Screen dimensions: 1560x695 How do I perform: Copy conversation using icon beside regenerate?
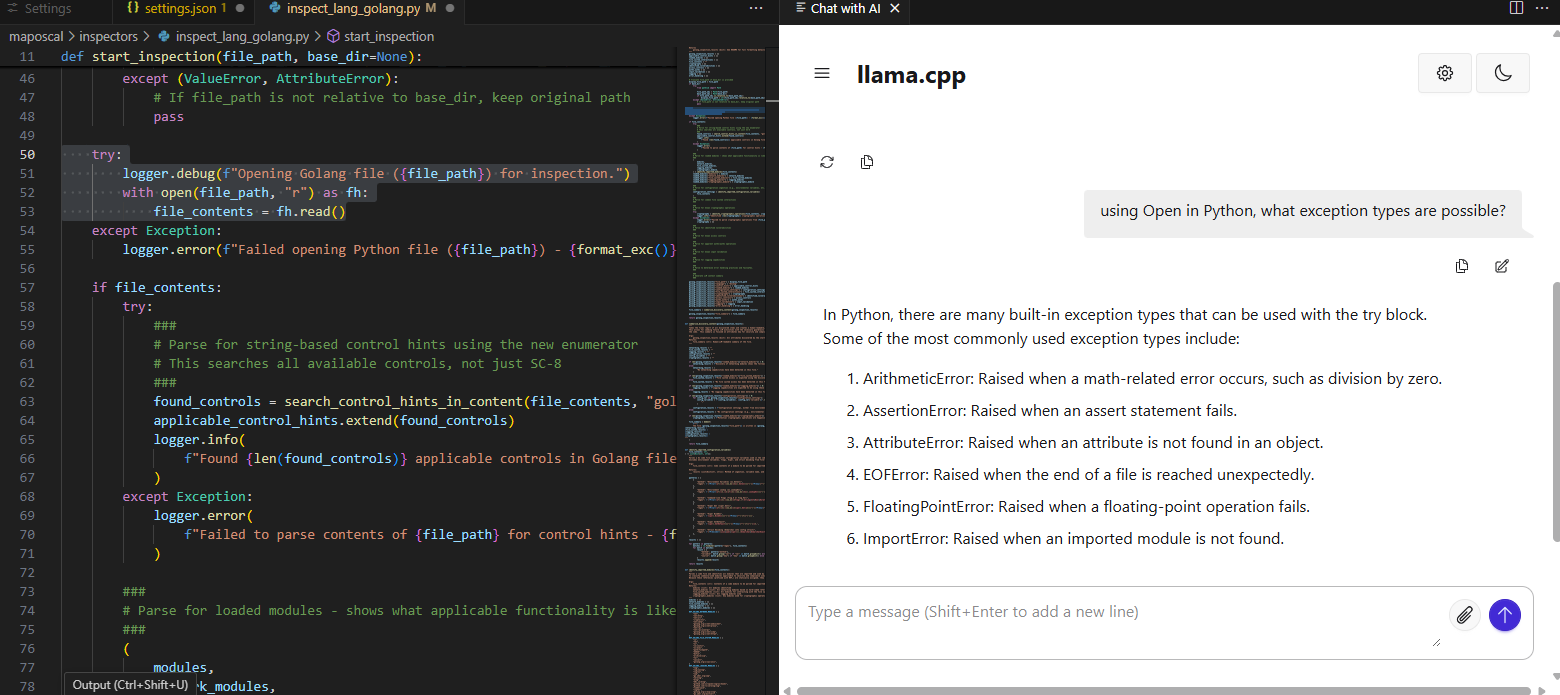[867, 162]
